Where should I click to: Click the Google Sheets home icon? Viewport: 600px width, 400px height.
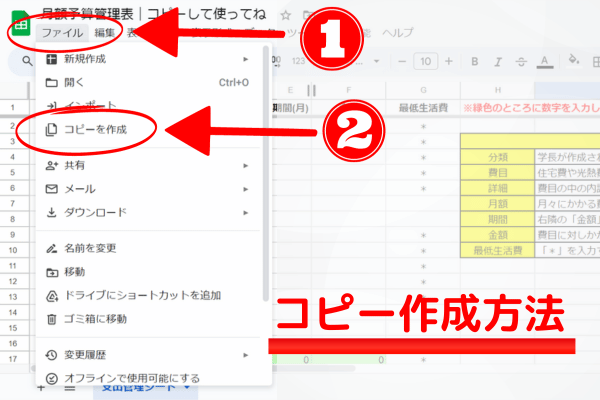21,24
